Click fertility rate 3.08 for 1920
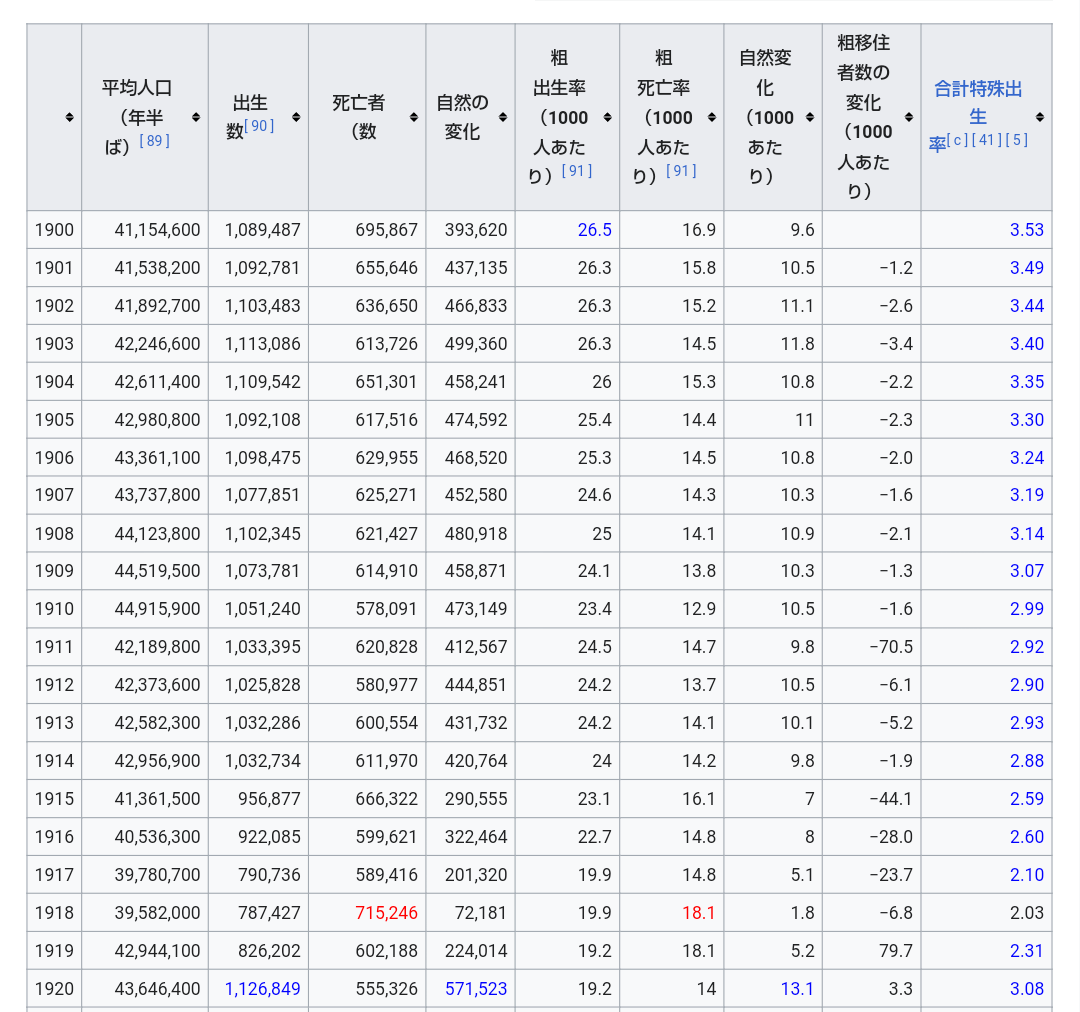The height and width of the screenshot is (1012, 1080). [1027, 989]
